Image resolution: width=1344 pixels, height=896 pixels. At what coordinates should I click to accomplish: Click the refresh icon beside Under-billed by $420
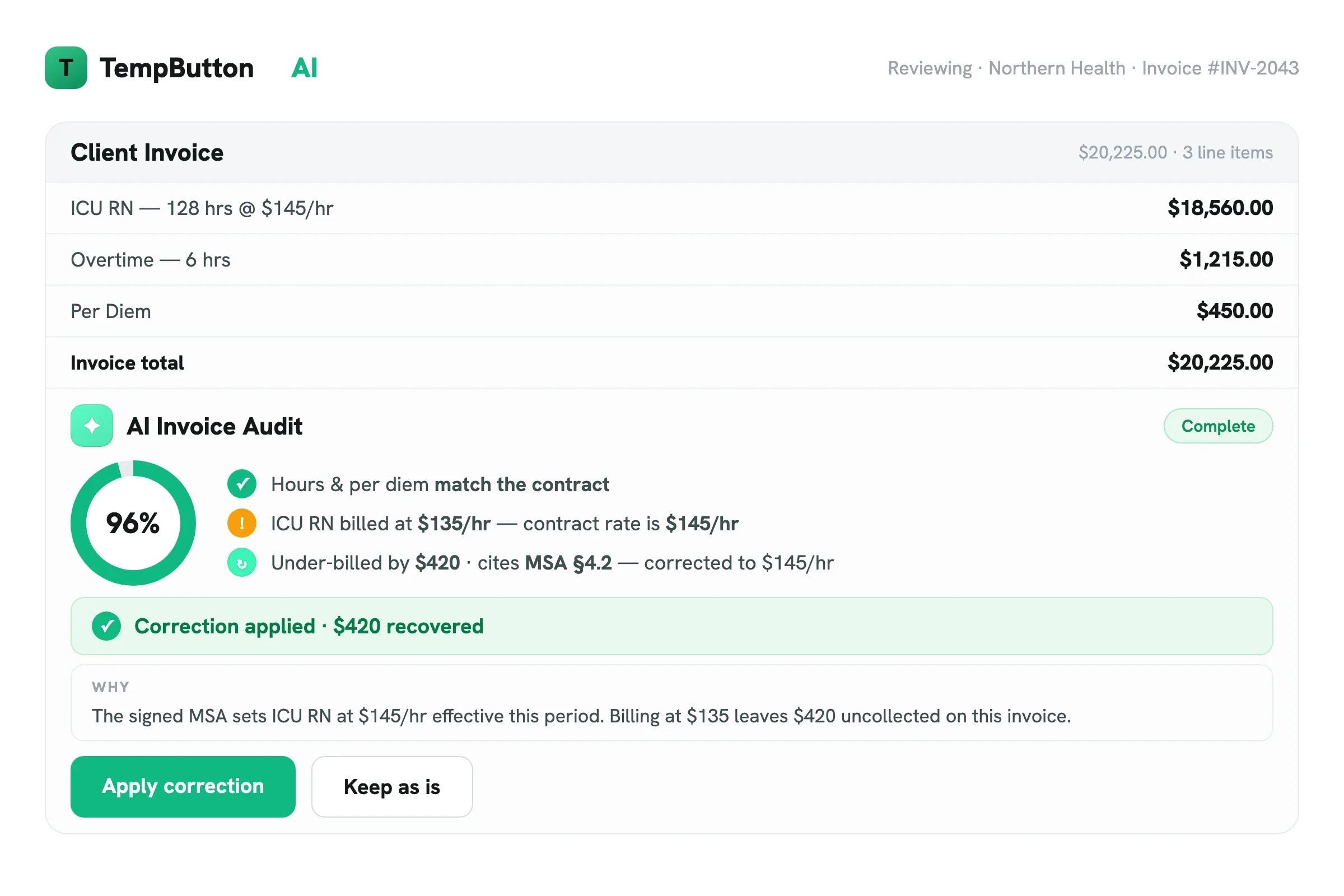point(242,563)
